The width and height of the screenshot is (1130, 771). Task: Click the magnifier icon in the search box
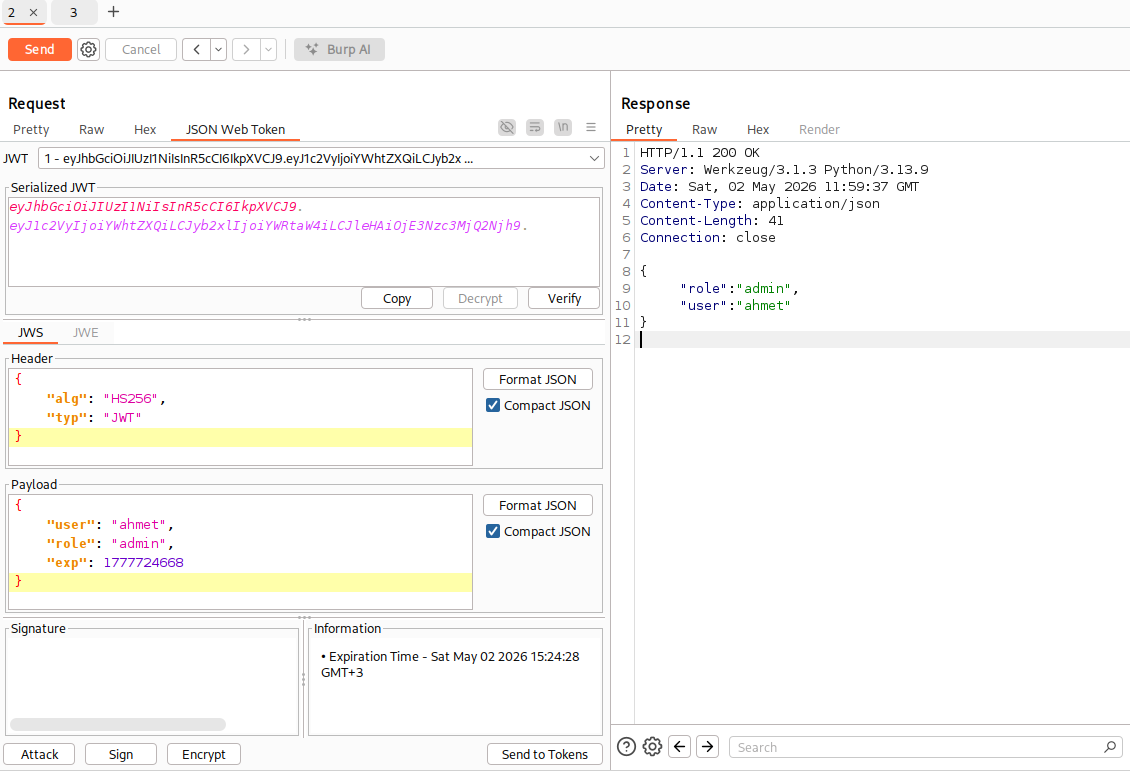pos(1110,747)
